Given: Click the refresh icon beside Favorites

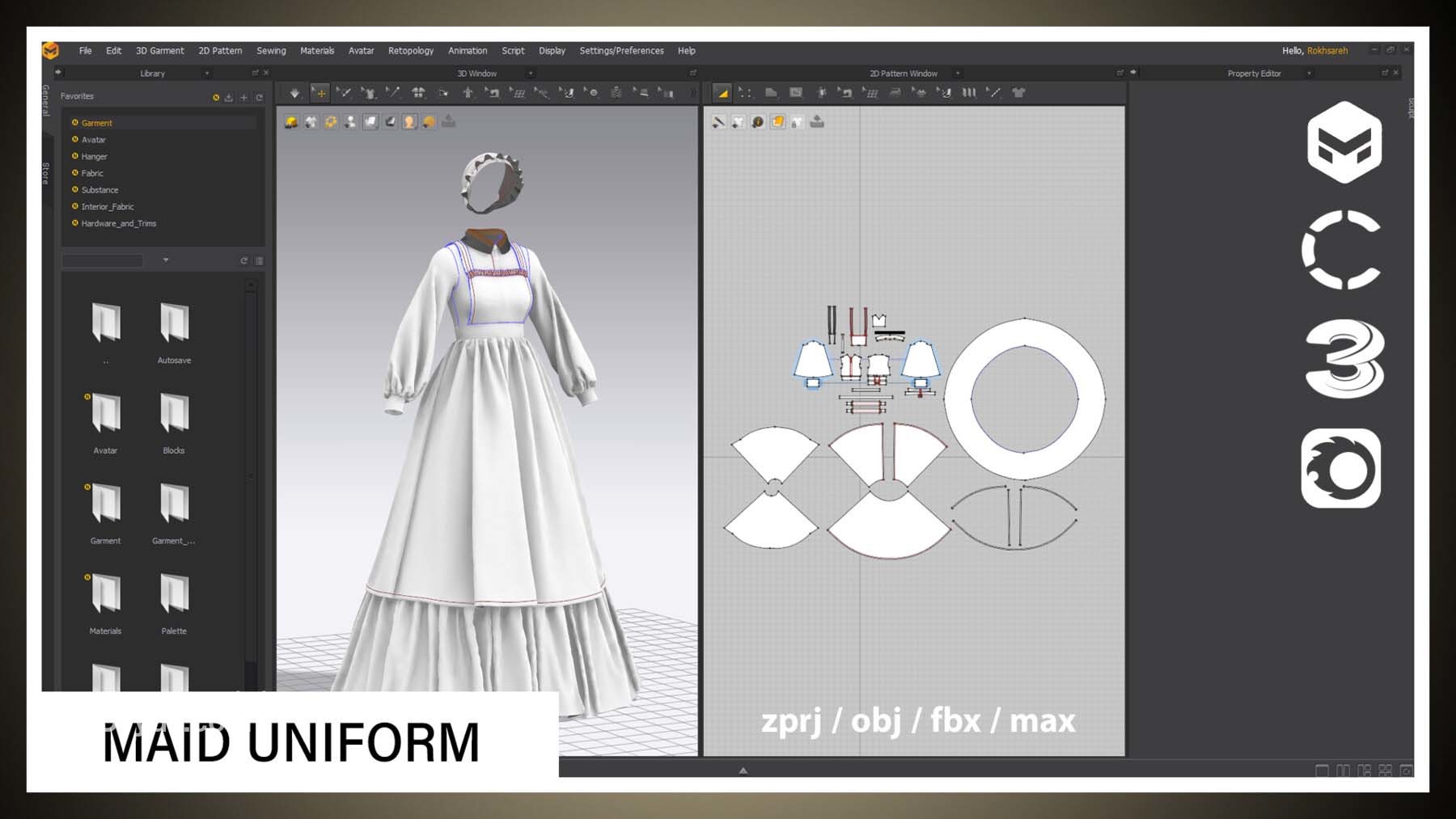Looking at the screenshot, I should [260, 98].
